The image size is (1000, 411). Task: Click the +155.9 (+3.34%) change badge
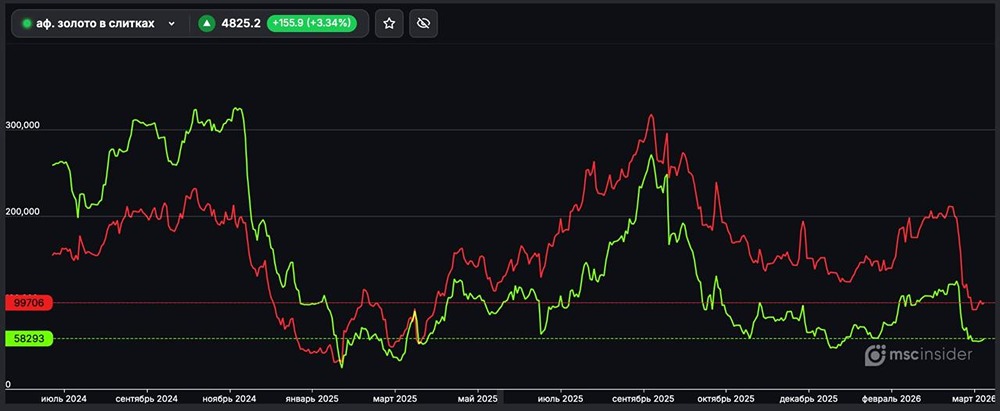pos(311,23)
